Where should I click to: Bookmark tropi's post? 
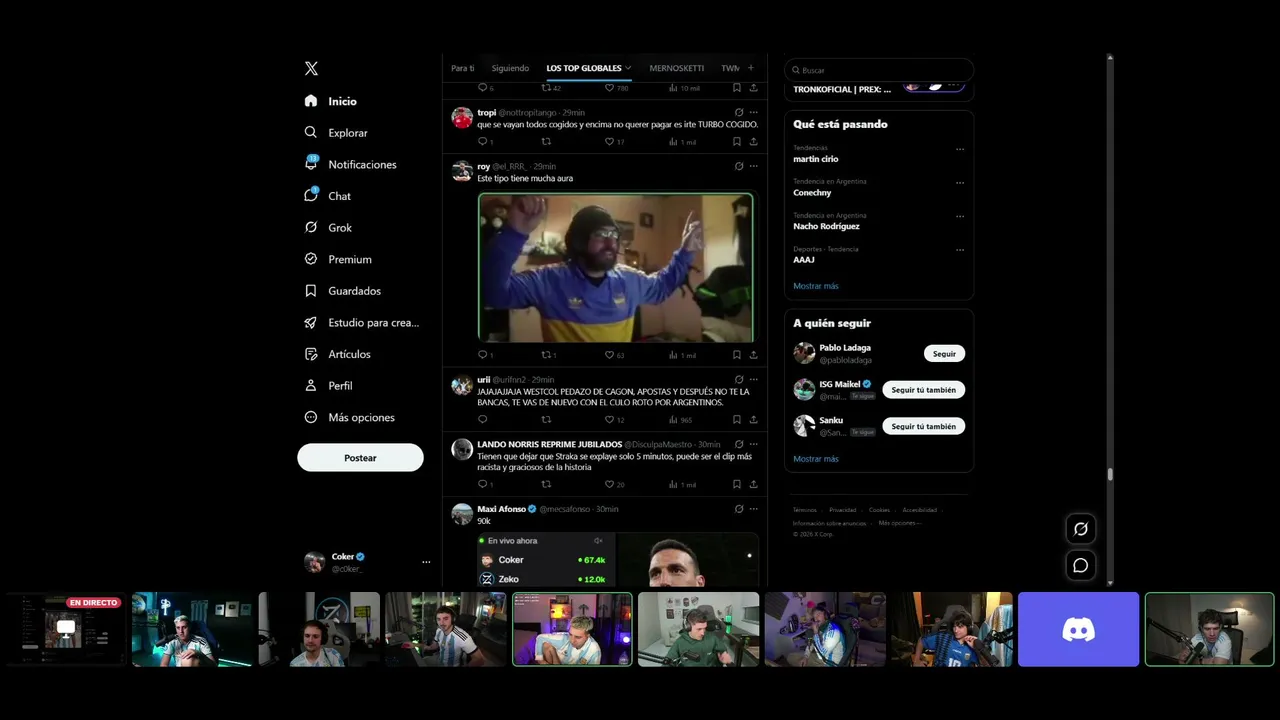[x=737, y=142]
